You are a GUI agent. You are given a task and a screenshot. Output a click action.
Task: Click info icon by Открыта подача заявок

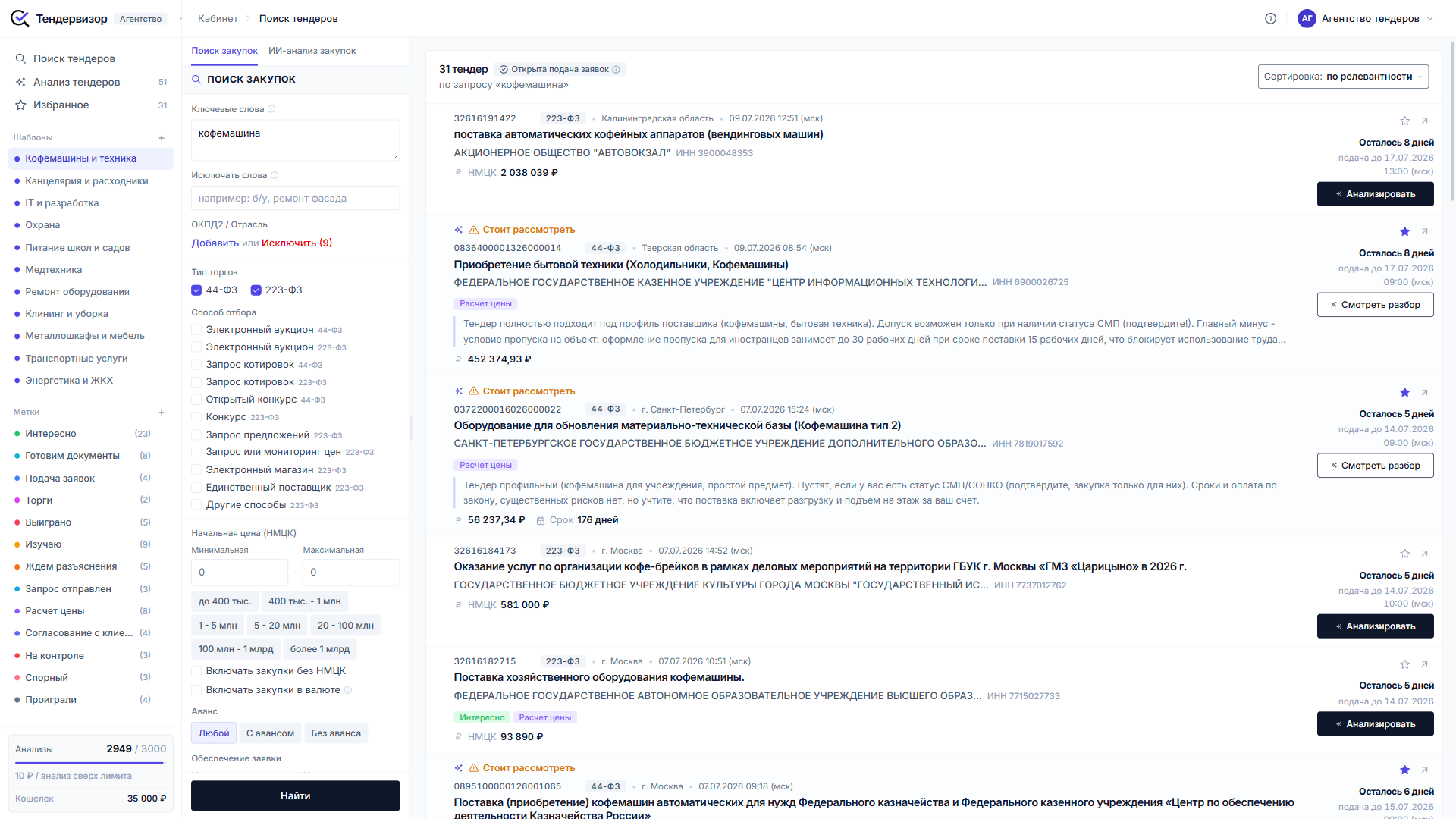[616, 70]
